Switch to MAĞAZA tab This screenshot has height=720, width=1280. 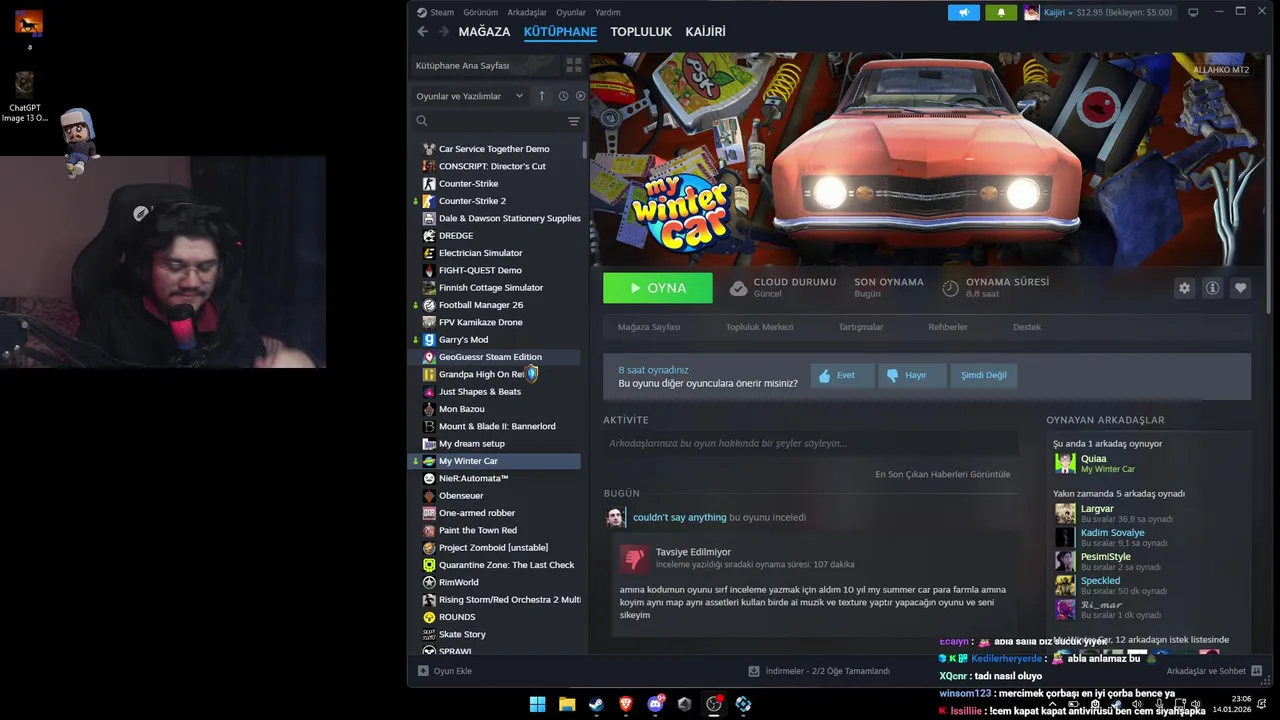click(484, 32)
